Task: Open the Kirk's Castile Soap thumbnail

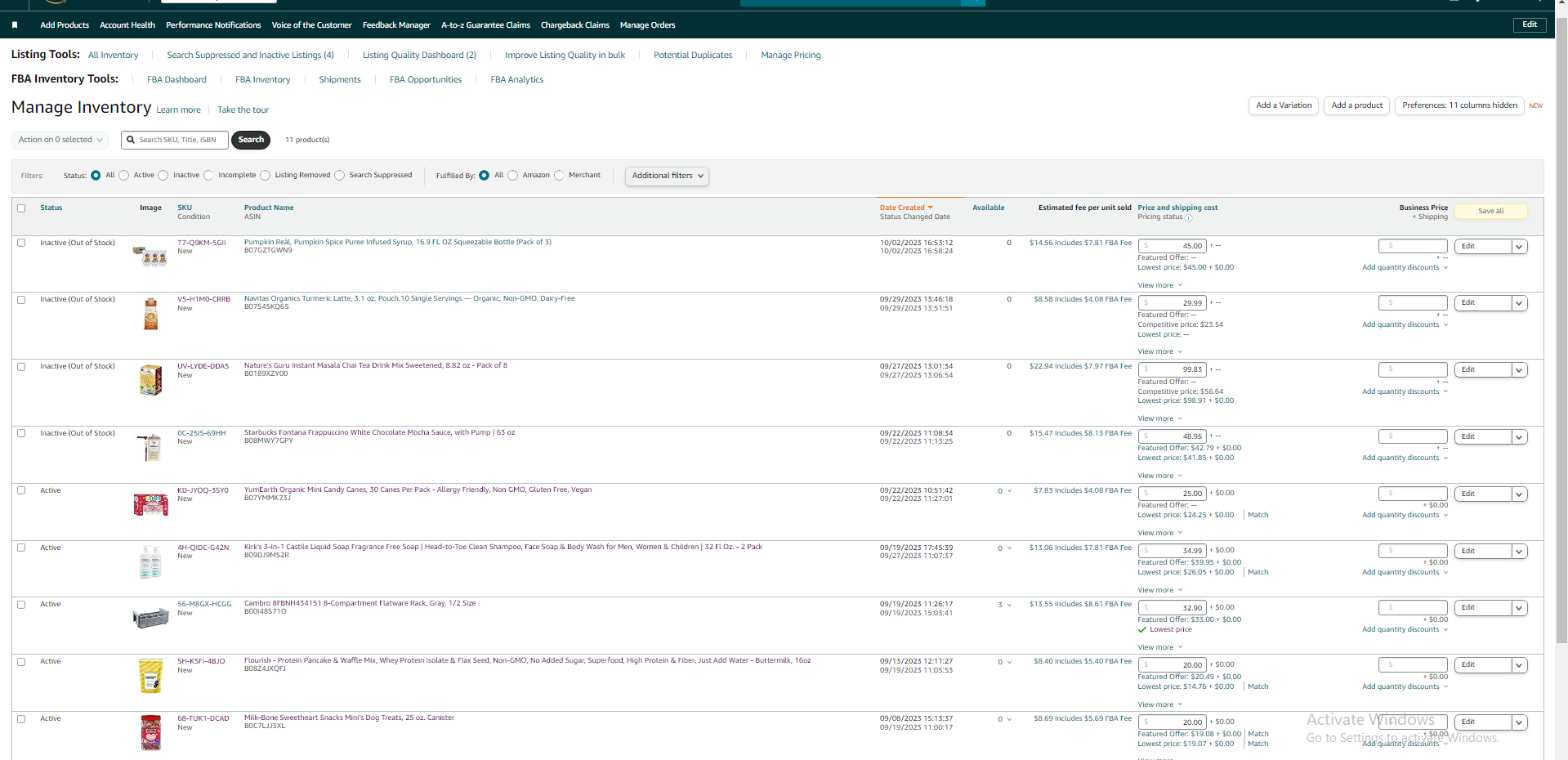Action: coord(150,562)
